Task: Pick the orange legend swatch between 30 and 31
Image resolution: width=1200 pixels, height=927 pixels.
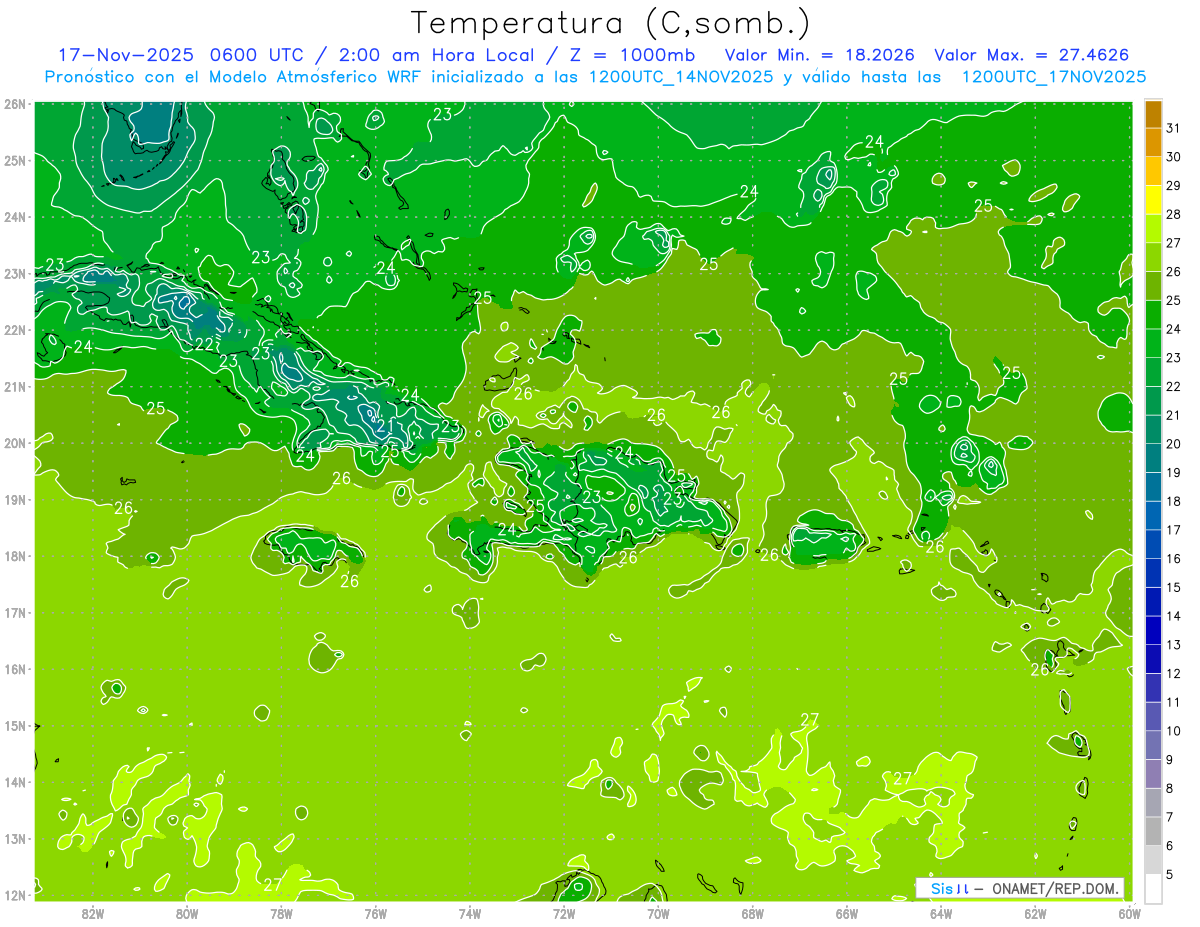Action: (1153, 143)
